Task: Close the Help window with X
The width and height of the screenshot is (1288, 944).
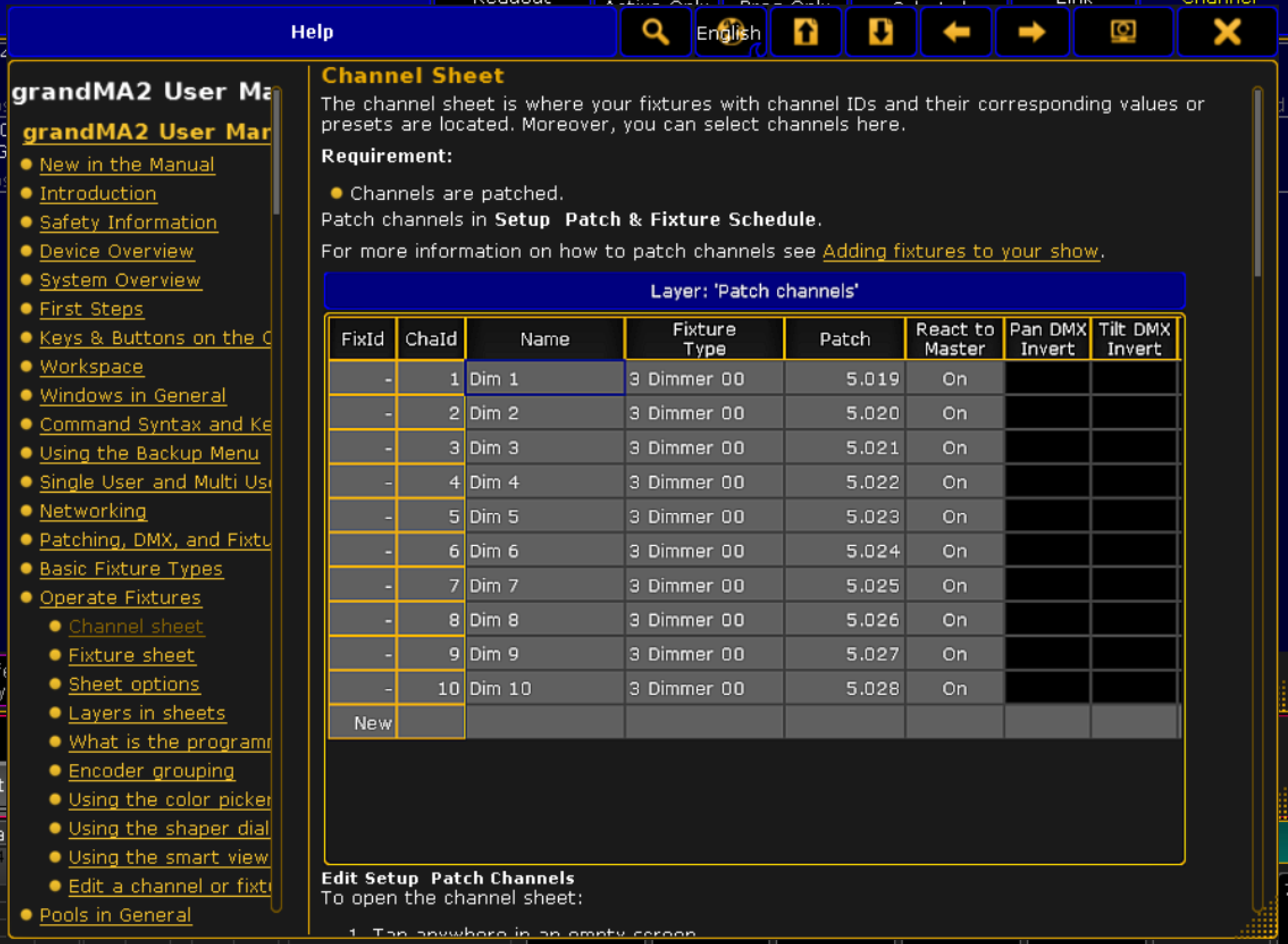Action: (1227, 32)
